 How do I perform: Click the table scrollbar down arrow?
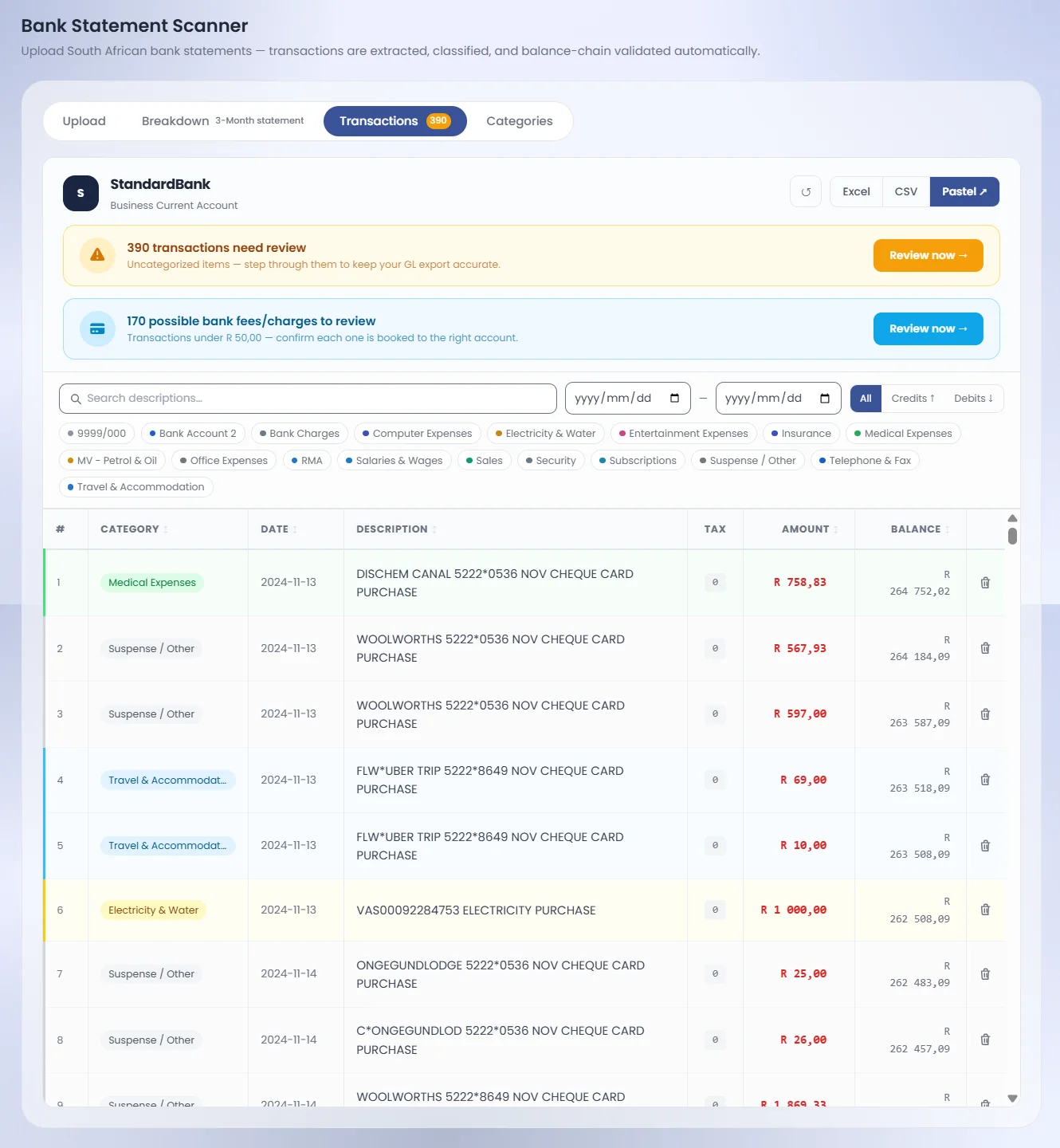click(x=1012, y=1099)
